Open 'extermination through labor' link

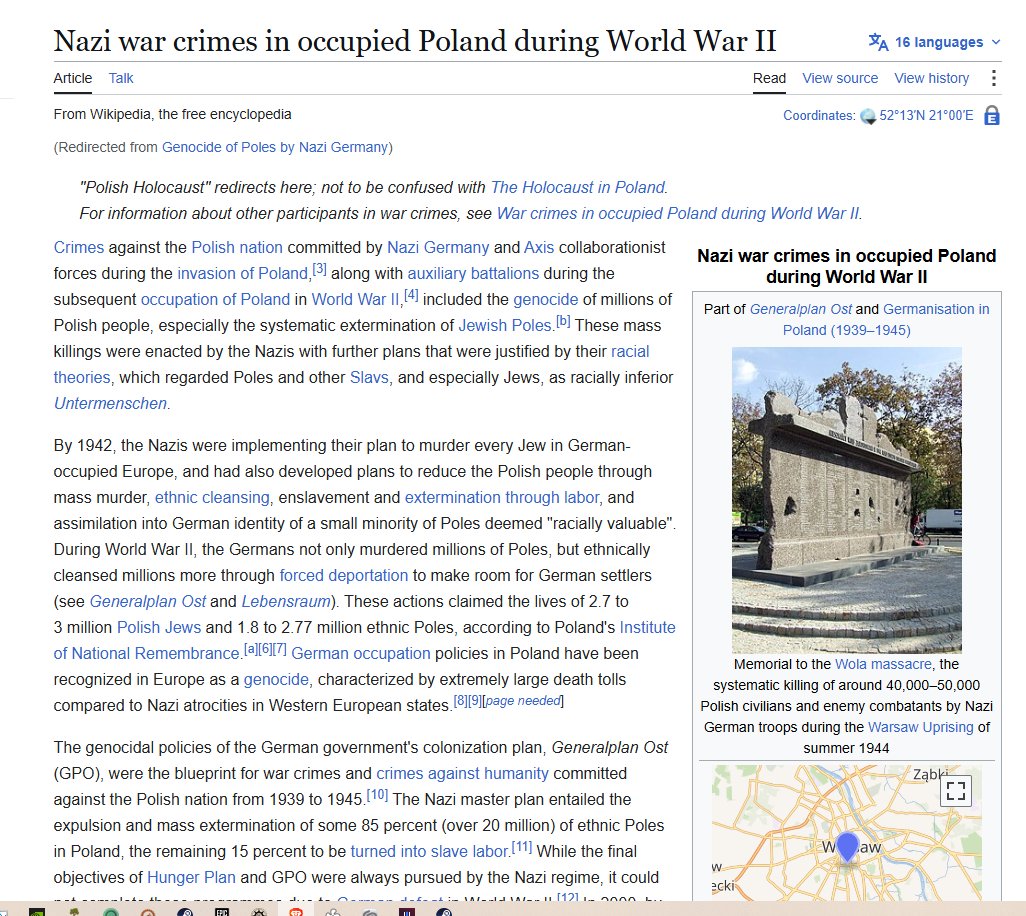pyautogui.click(x=502, y=498)
